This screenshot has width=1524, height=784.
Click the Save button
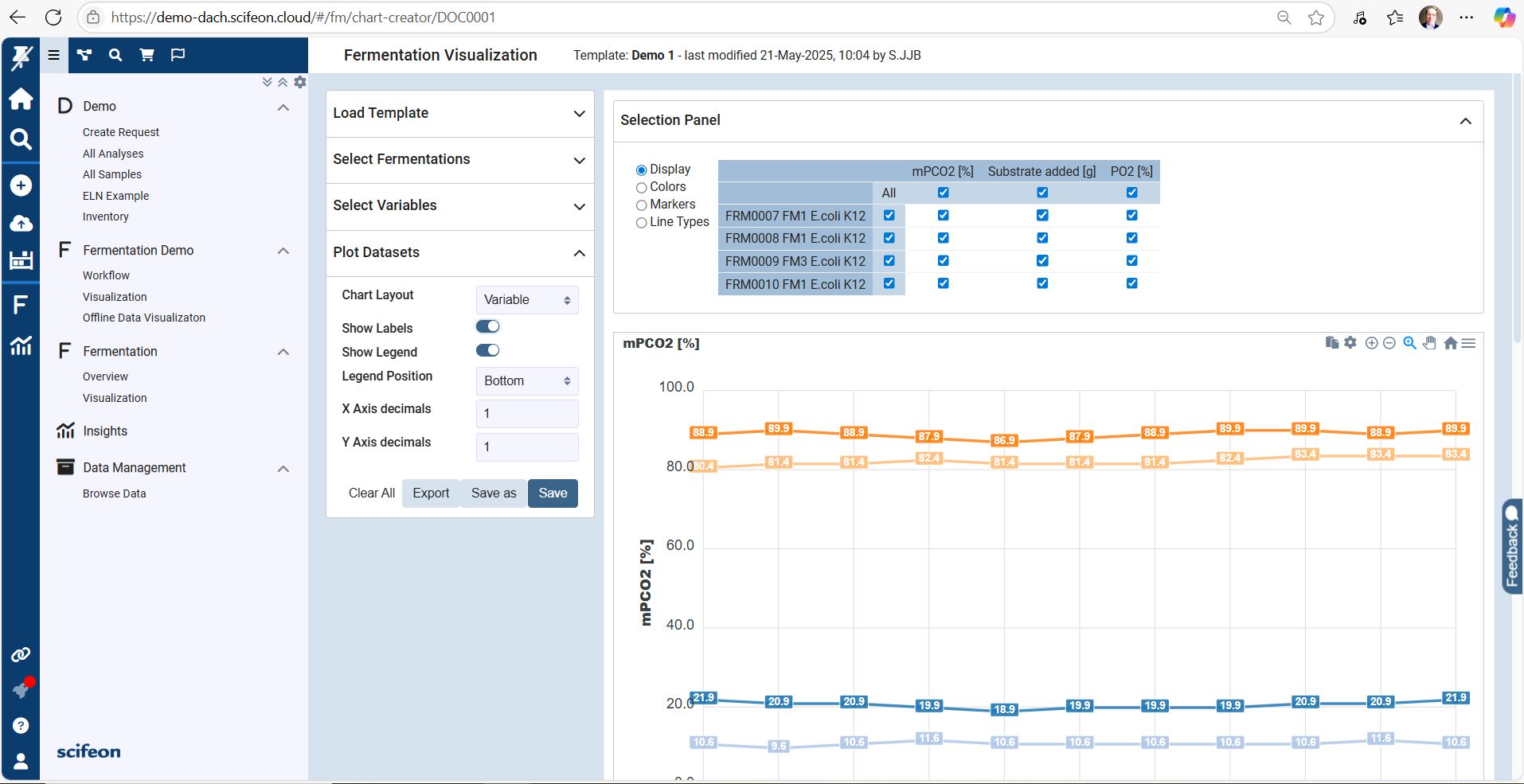point(553,493)
